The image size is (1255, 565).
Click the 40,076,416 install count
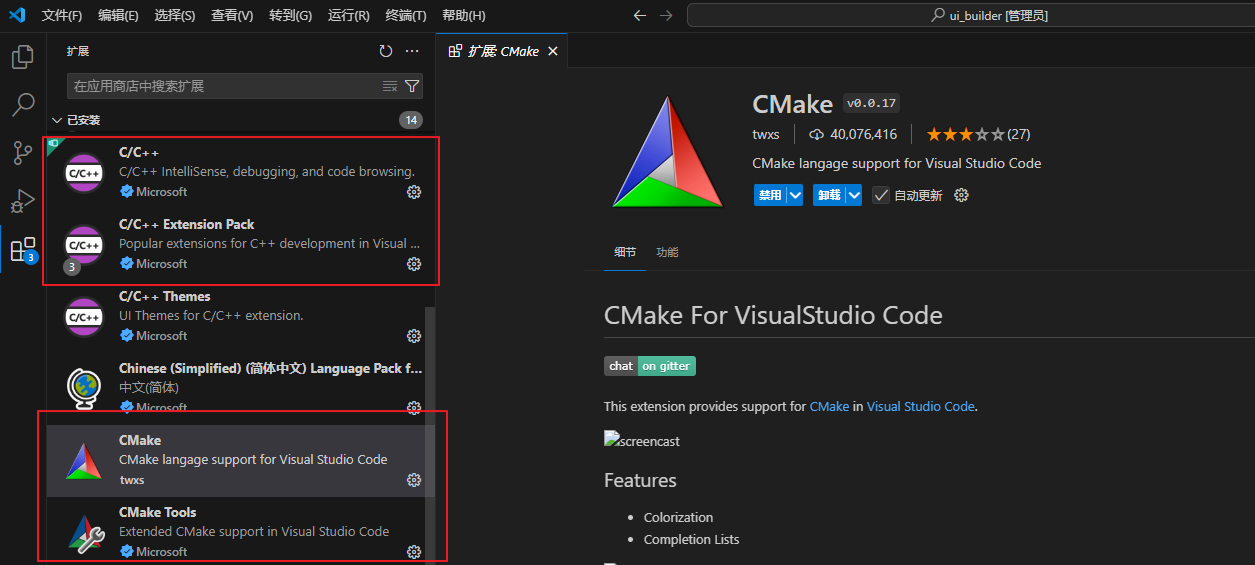[853, 134]
